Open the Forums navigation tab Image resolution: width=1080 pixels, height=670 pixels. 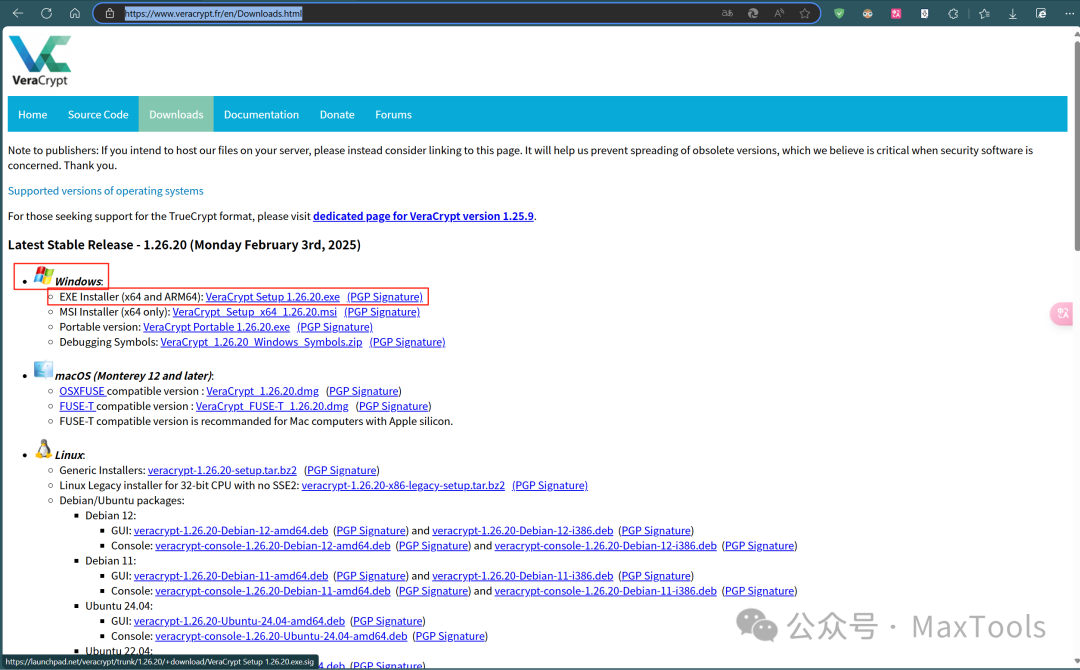click(393, 114)
